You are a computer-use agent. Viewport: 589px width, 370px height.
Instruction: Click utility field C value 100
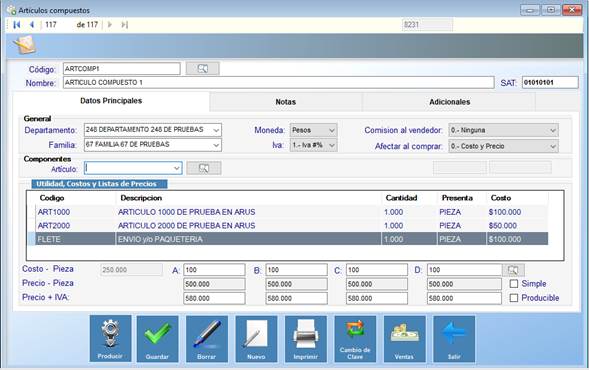point(377,270)
